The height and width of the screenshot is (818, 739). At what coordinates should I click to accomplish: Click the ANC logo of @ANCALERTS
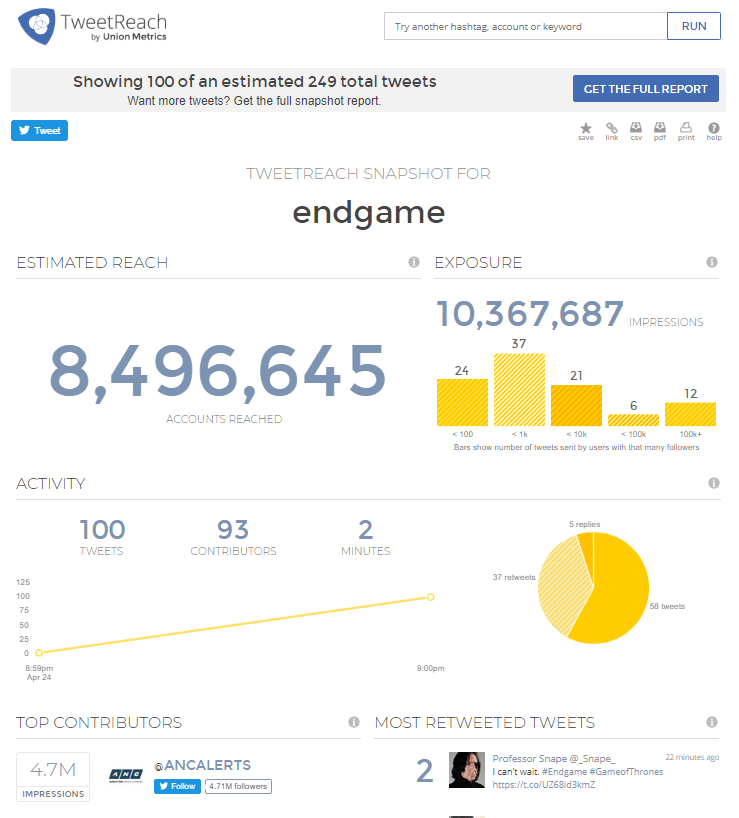click(x=126, y=775)
